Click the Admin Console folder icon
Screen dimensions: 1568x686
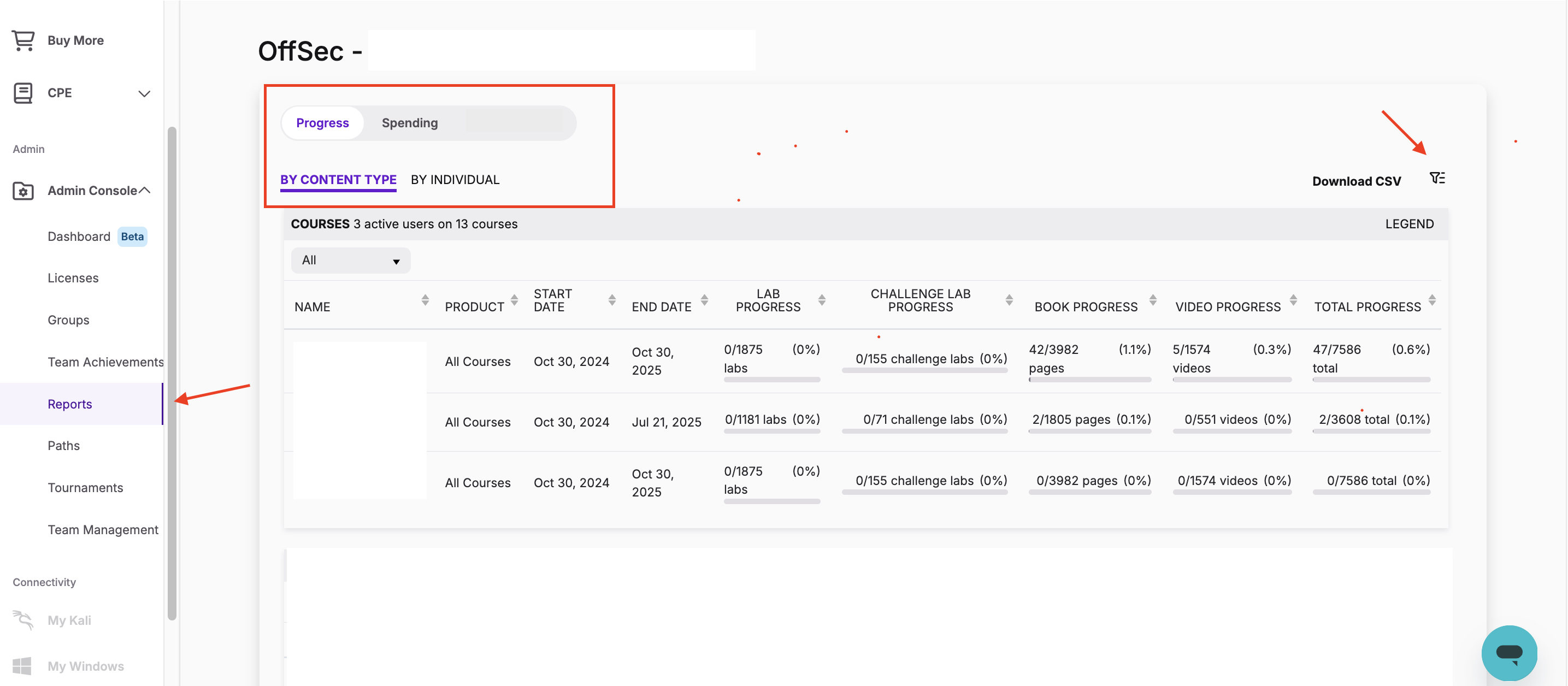(x=23, y=191)
